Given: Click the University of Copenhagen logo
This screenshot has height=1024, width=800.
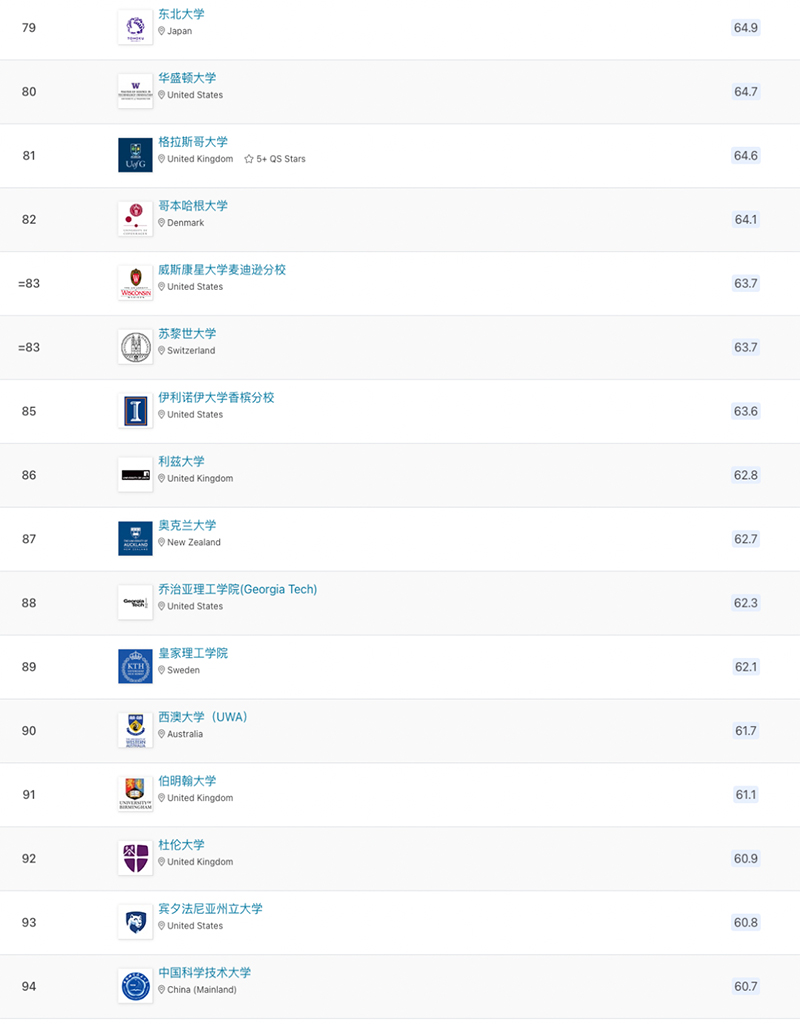Looking at the screenshot, I should [x=135, y=219].
